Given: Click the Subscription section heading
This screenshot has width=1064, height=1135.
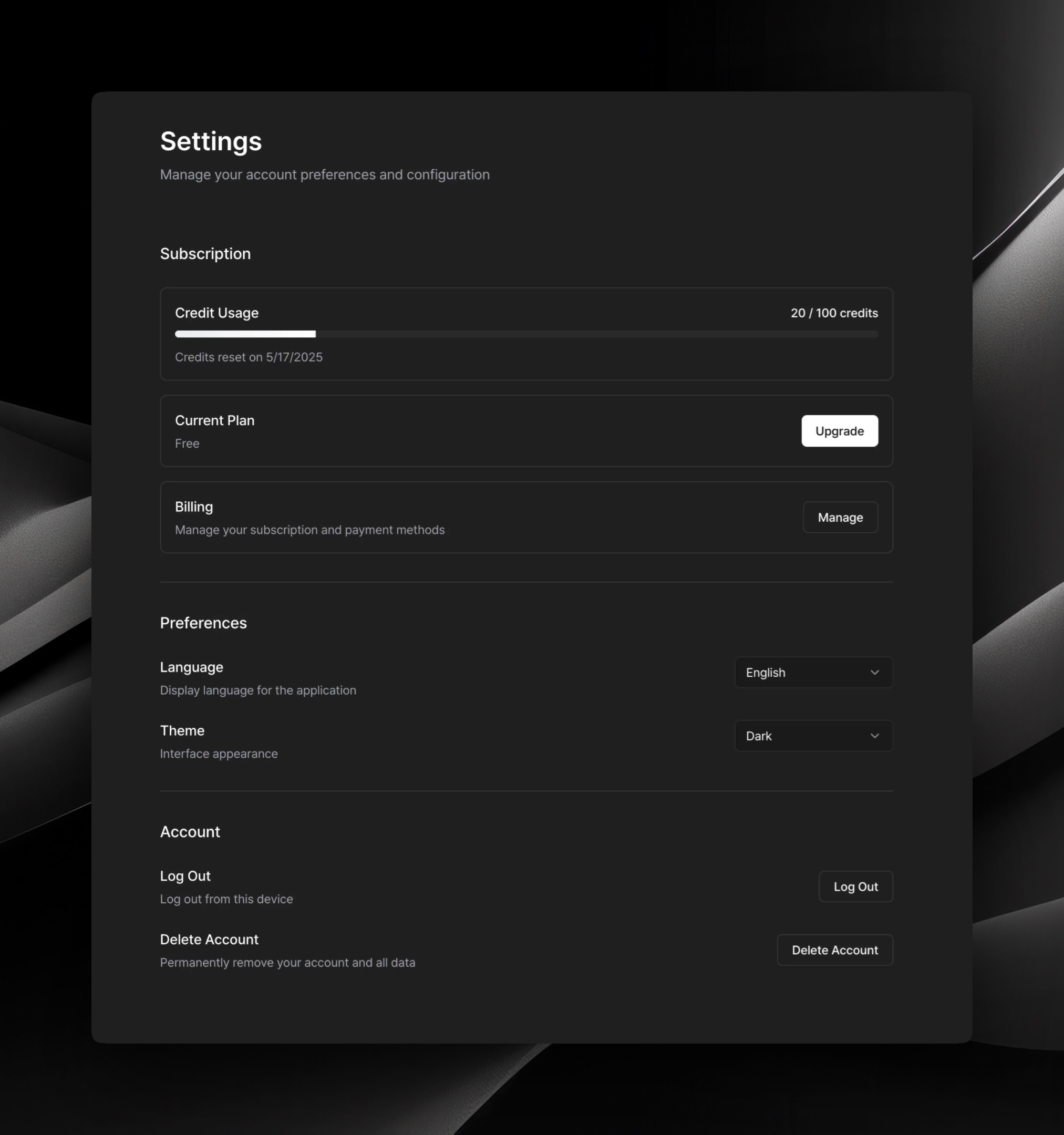Looking at the screenshot, I should pos(205,253).
